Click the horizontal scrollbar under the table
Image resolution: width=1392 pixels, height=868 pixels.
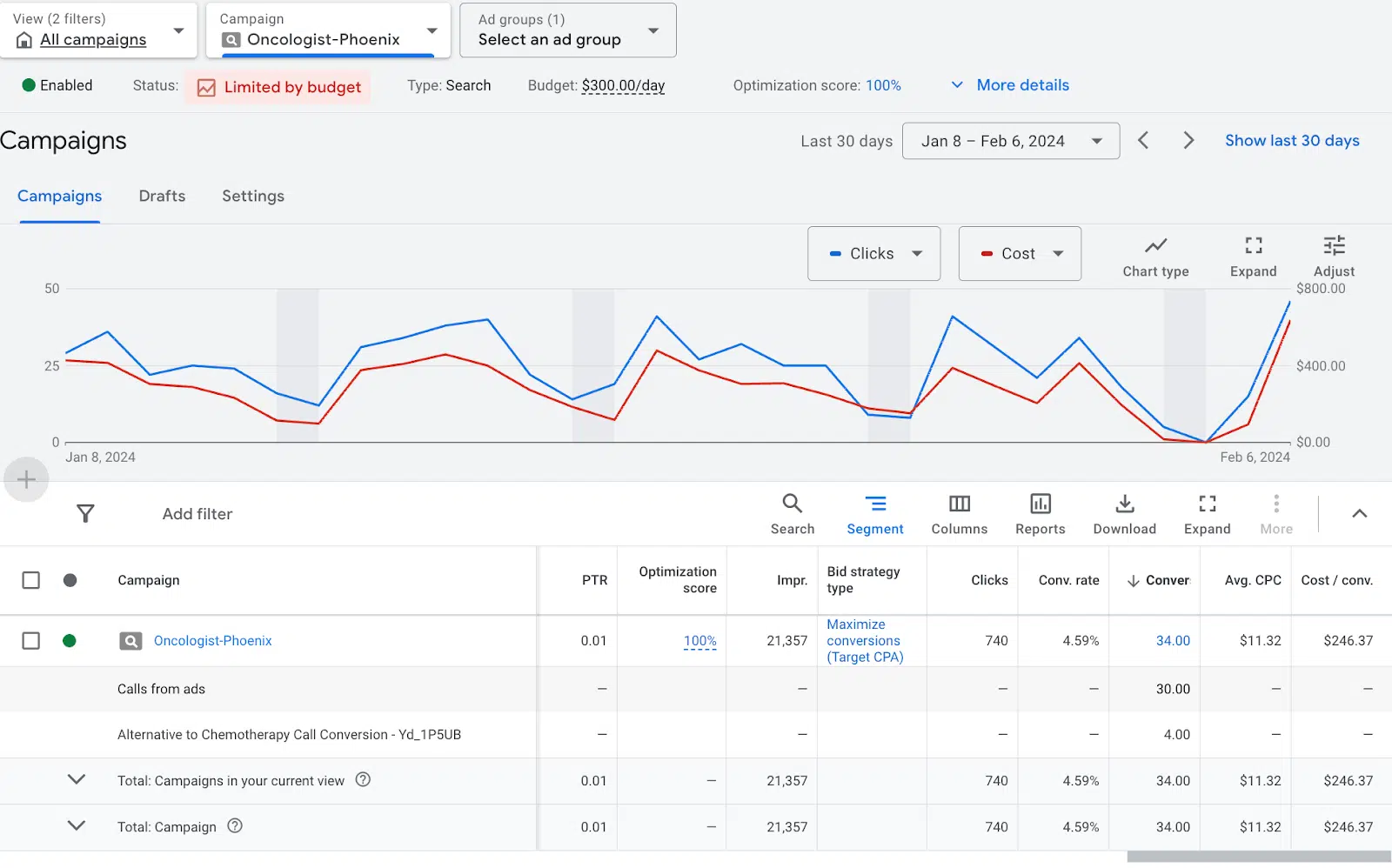point(1258,857)
